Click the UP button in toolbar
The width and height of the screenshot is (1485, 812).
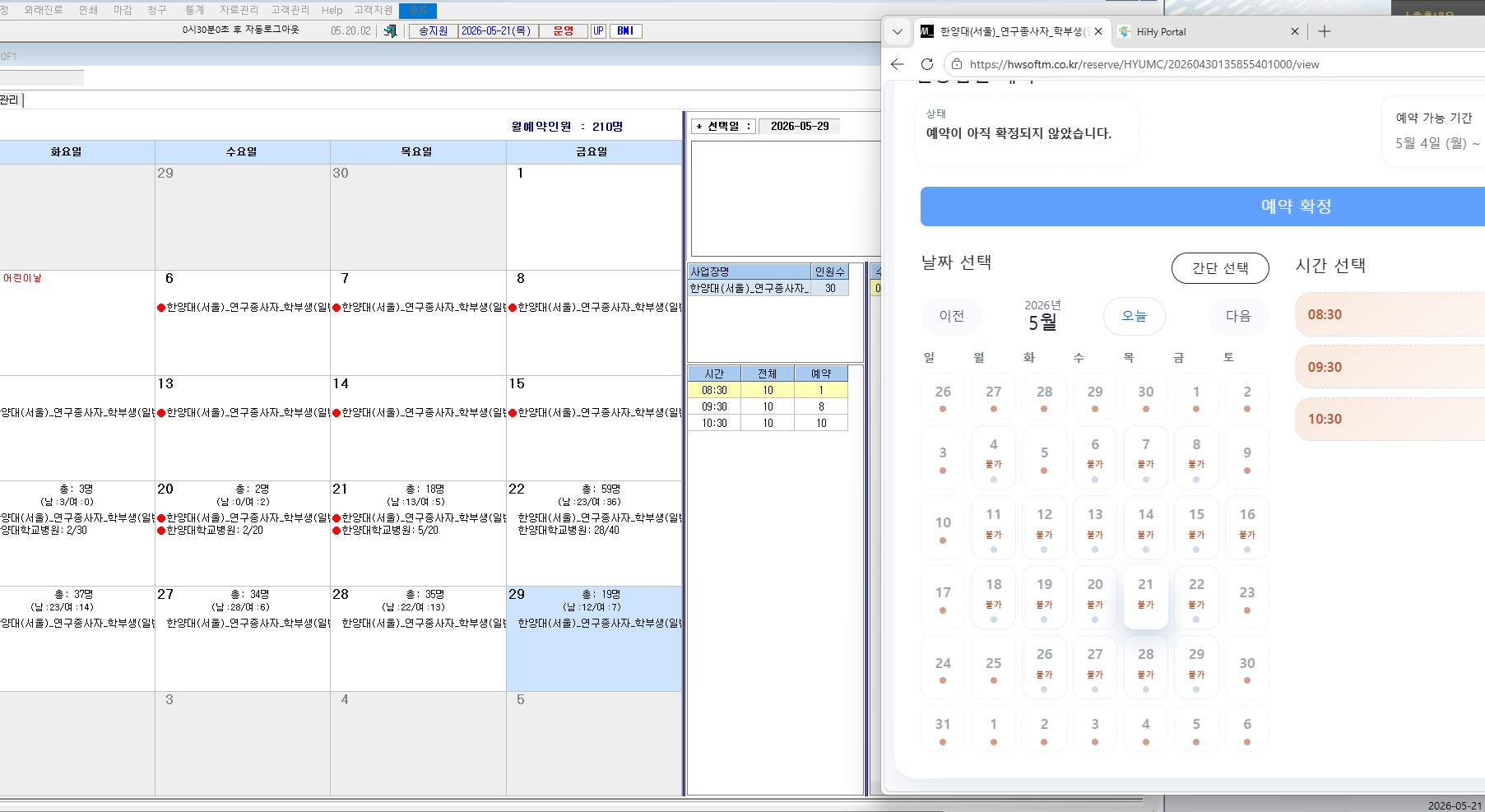pos(598,31)
